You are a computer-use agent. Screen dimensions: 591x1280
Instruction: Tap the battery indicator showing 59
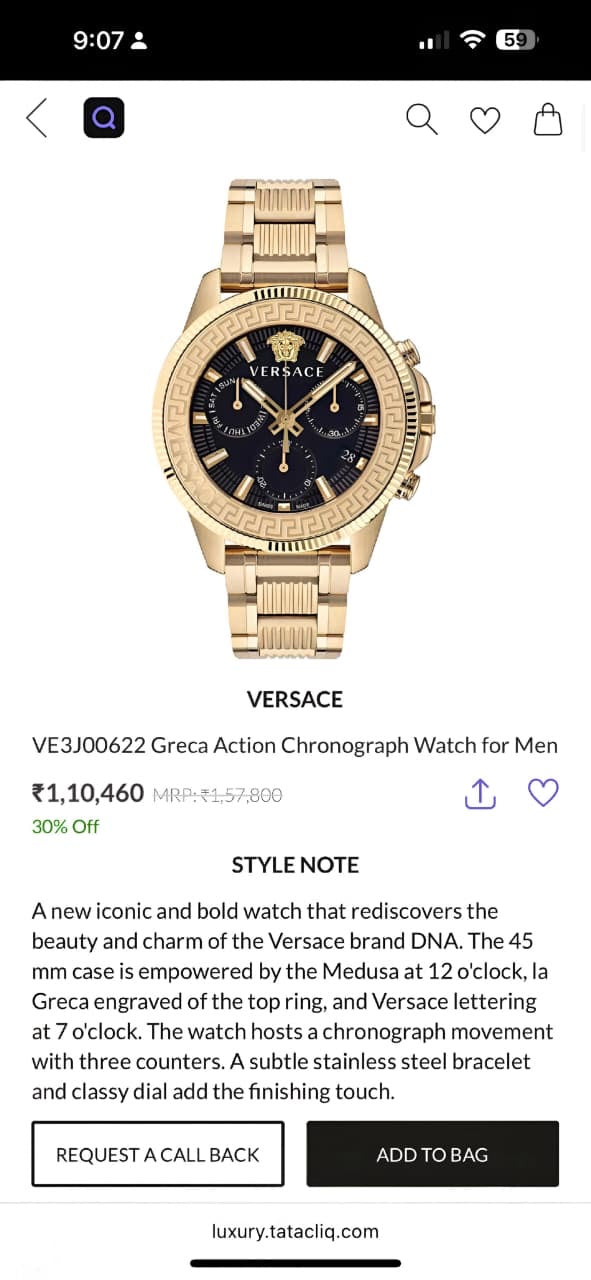(x=518, y=41)
